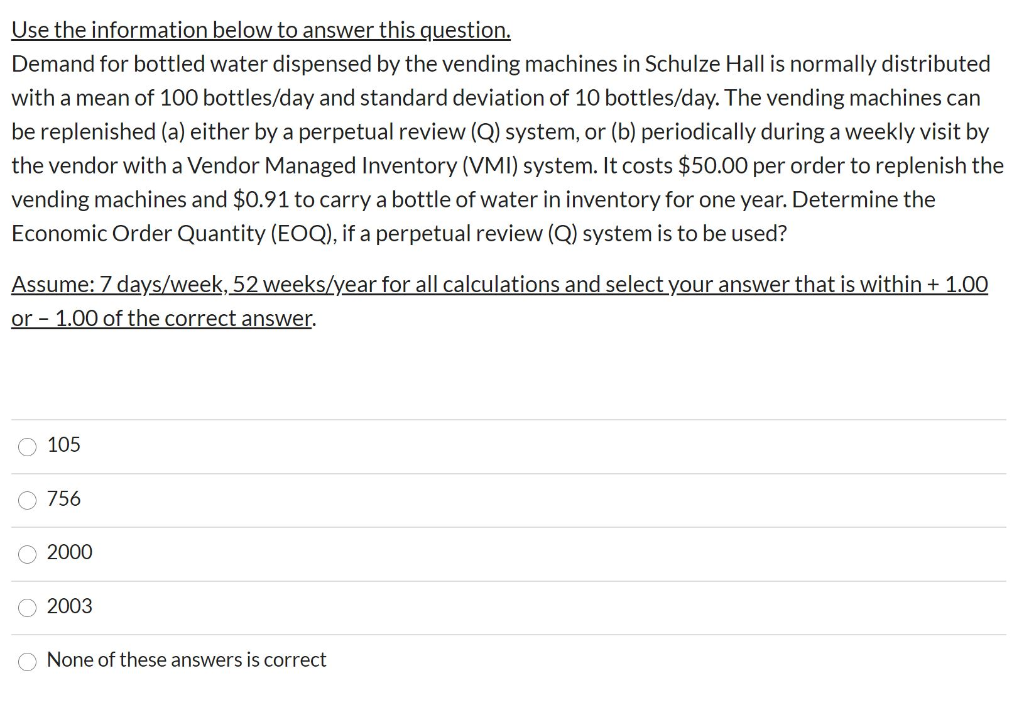Click the answer text '2000'
1024x705 pixels.
[71, 552]
